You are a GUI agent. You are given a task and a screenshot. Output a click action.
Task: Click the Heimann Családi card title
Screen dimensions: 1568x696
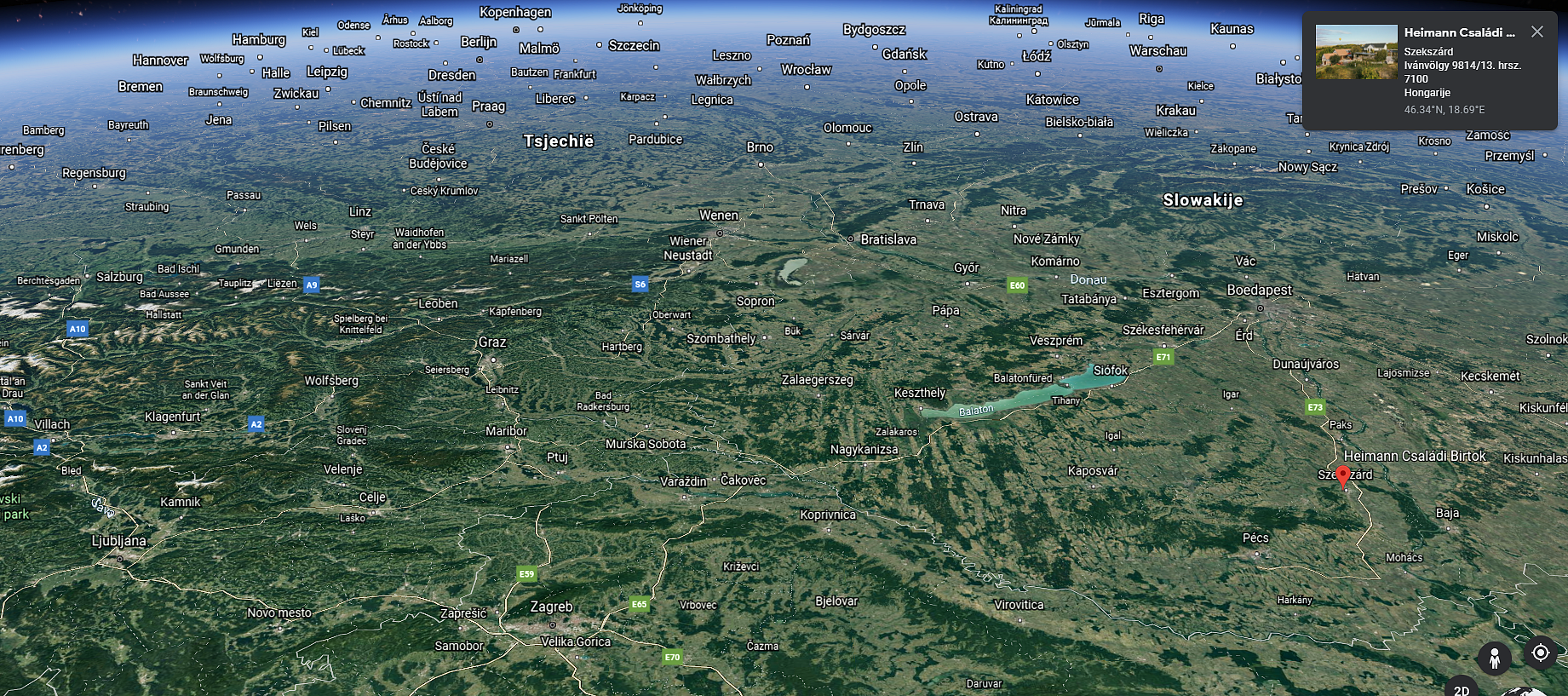point(1458,32)
